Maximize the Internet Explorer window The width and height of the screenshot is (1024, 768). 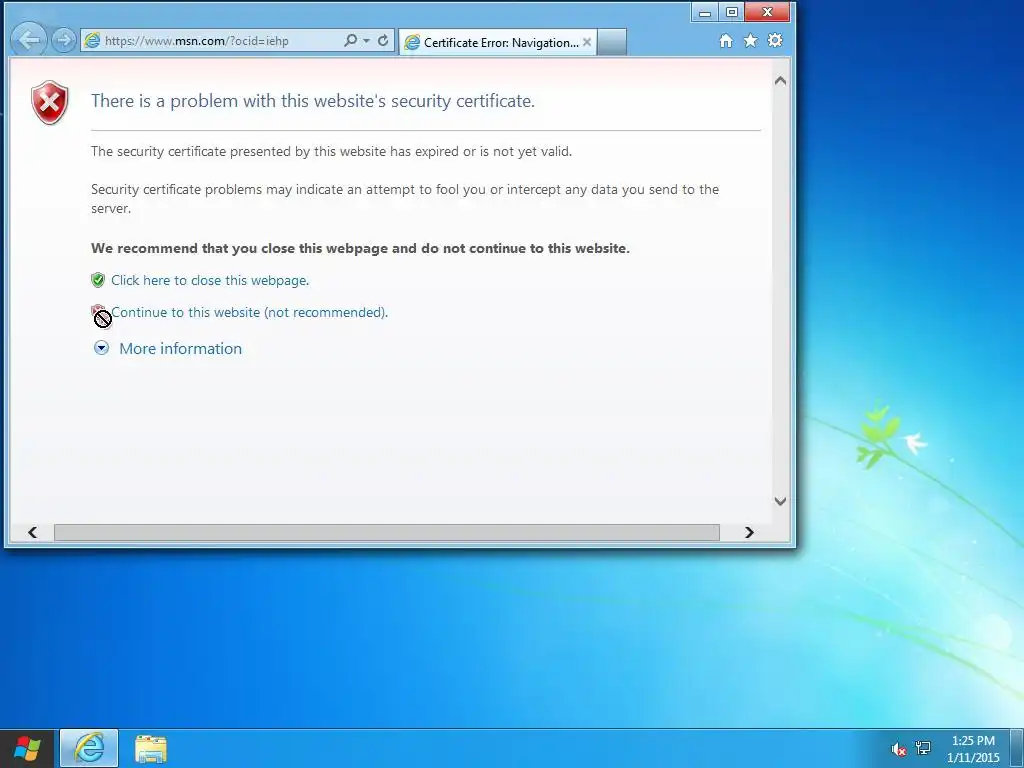tap(731, 12)
